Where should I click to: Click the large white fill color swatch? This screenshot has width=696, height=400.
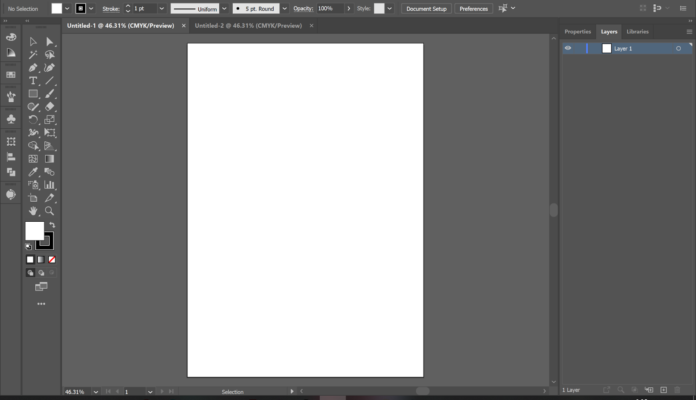coord(34,231)
